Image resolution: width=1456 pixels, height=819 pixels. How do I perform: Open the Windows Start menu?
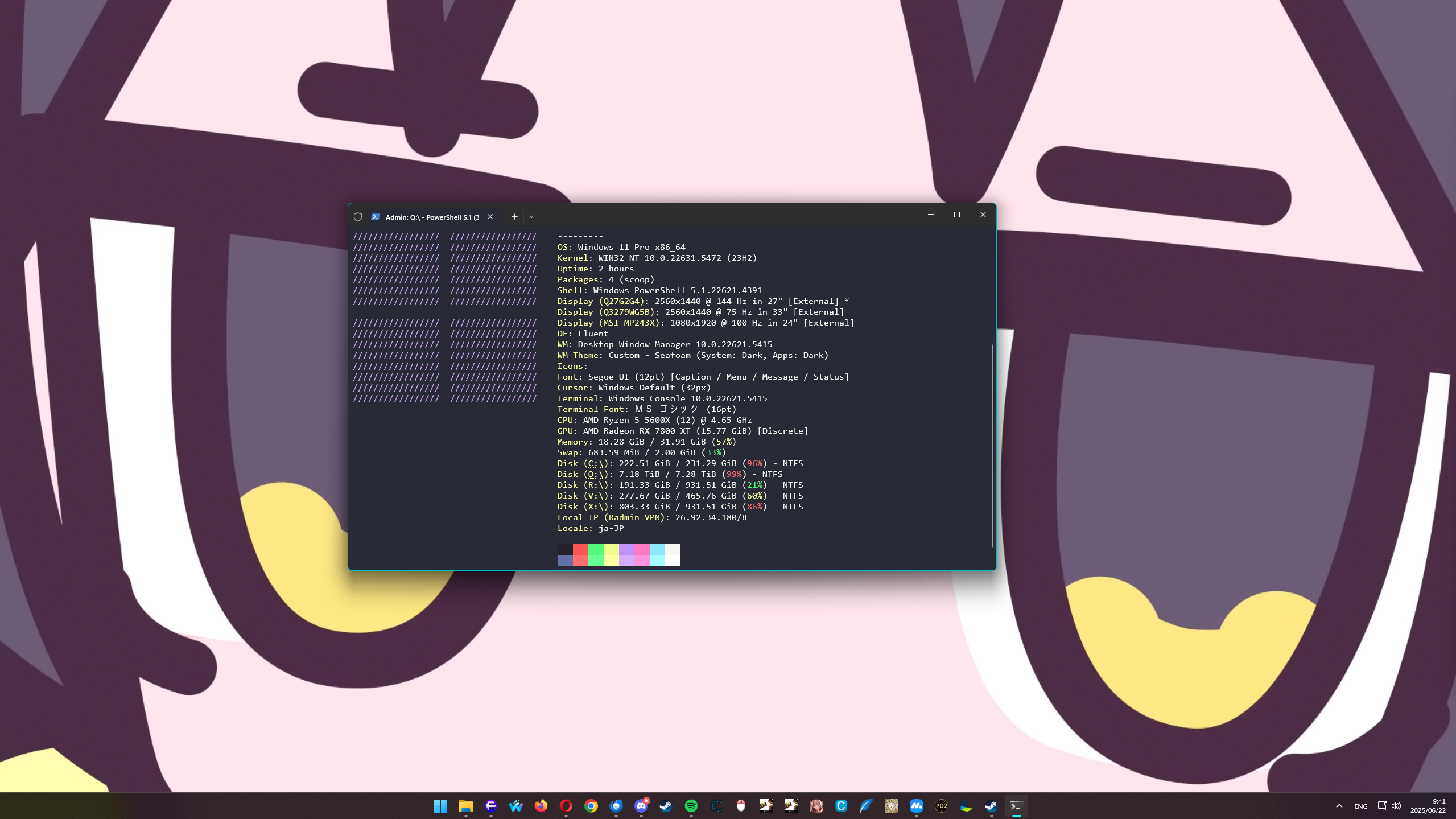click(x=440, y=806)
